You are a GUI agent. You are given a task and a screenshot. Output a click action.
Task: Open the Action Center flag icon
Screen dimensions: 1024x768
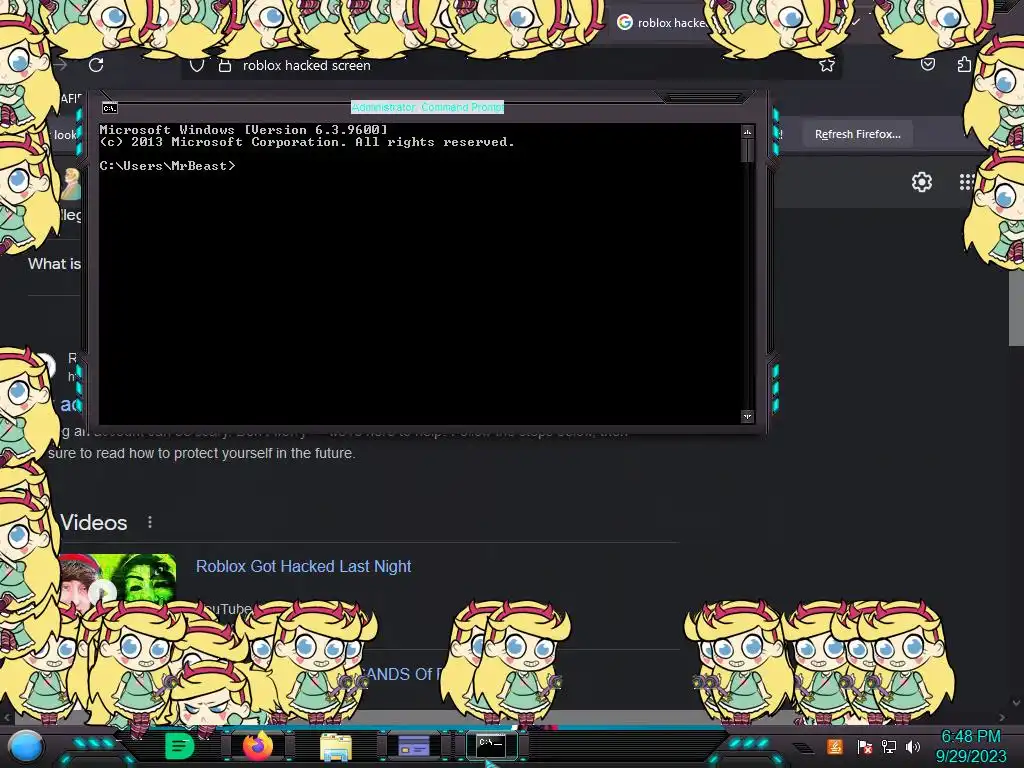[864, 747]
